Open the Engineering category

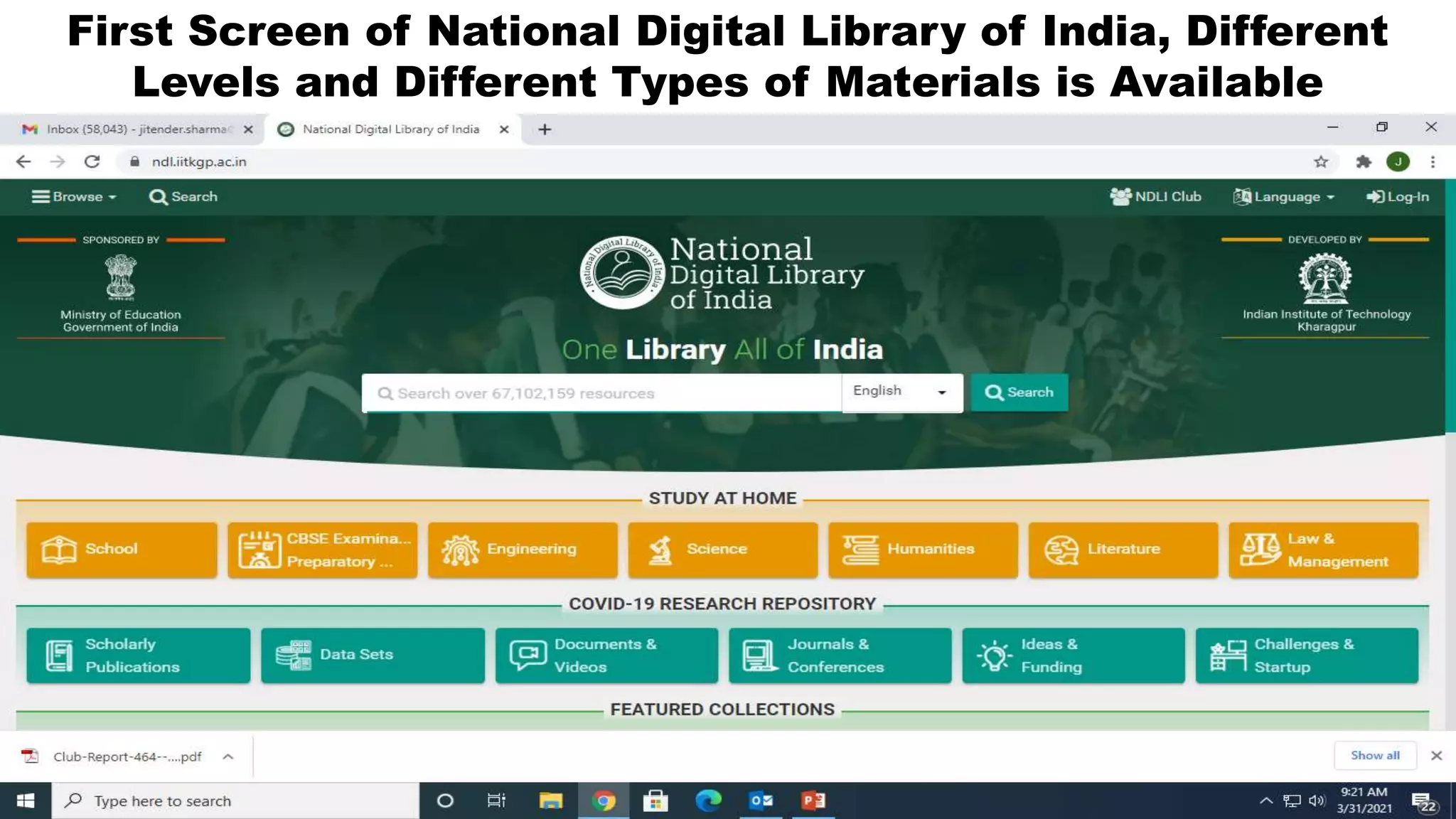pos(523,550)
